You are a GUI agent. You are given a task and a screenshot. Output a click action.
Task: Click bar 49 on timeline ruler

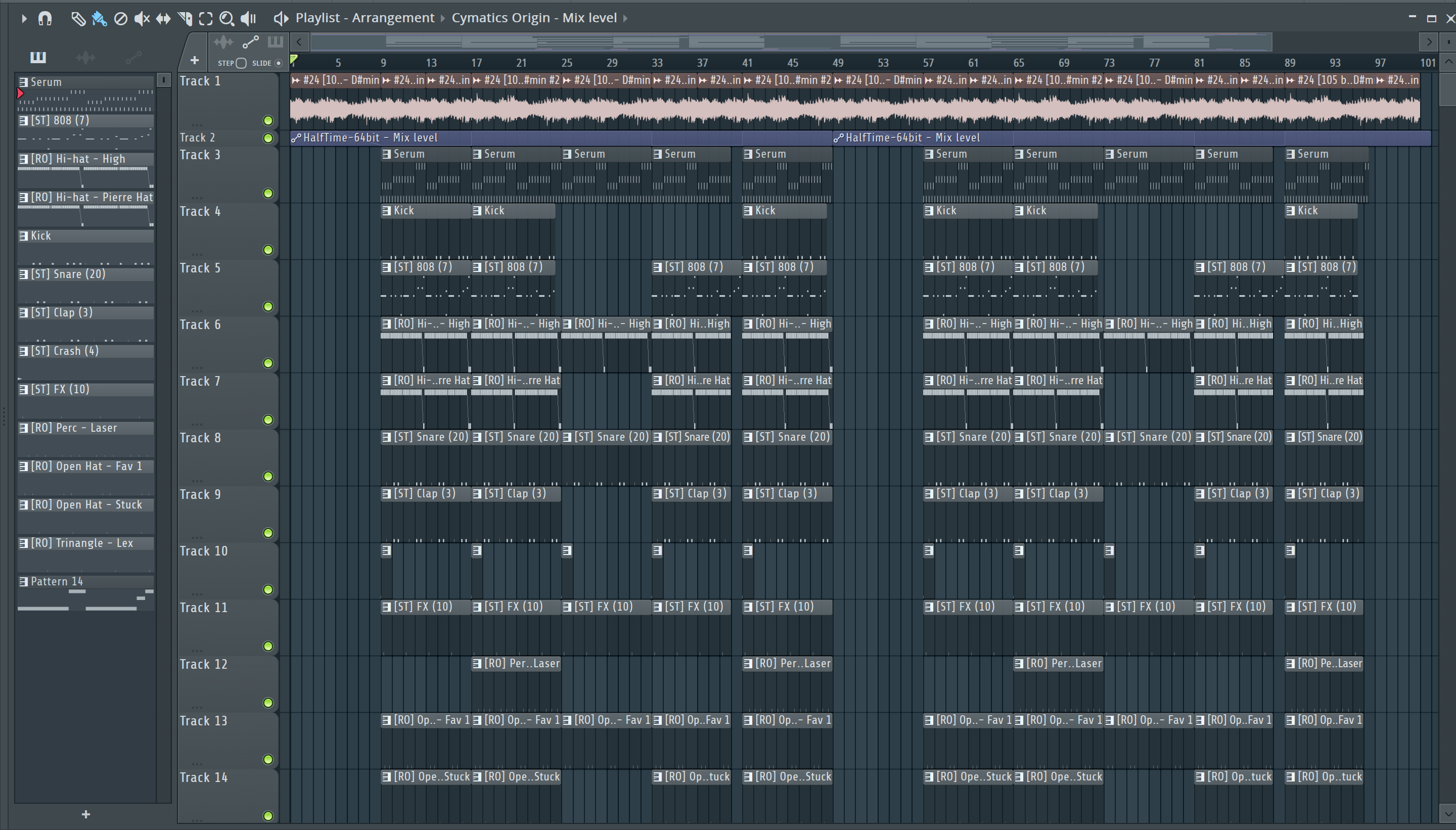click(838, 63)
